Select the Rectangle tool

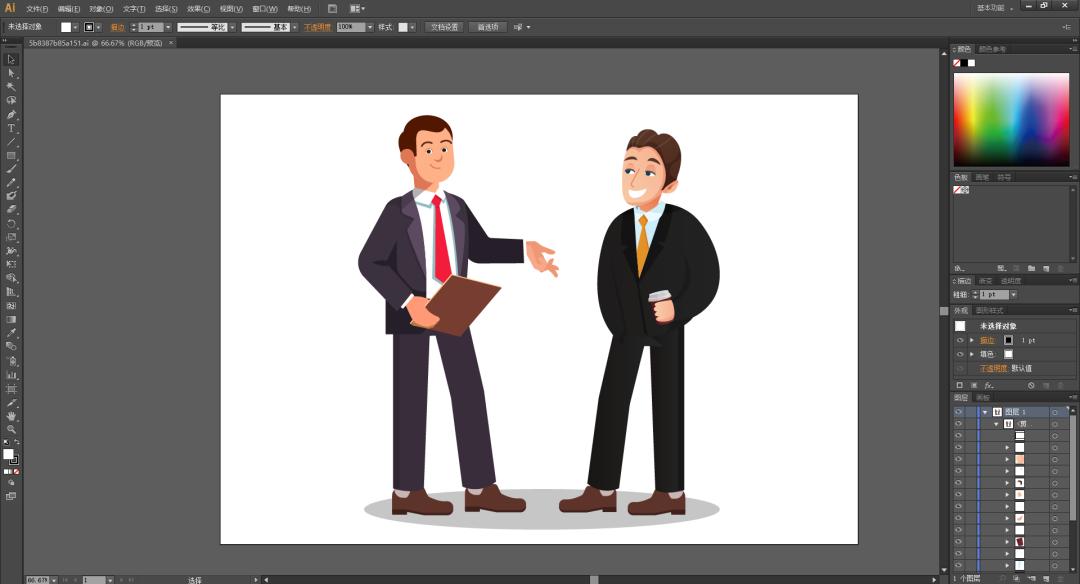11,156
